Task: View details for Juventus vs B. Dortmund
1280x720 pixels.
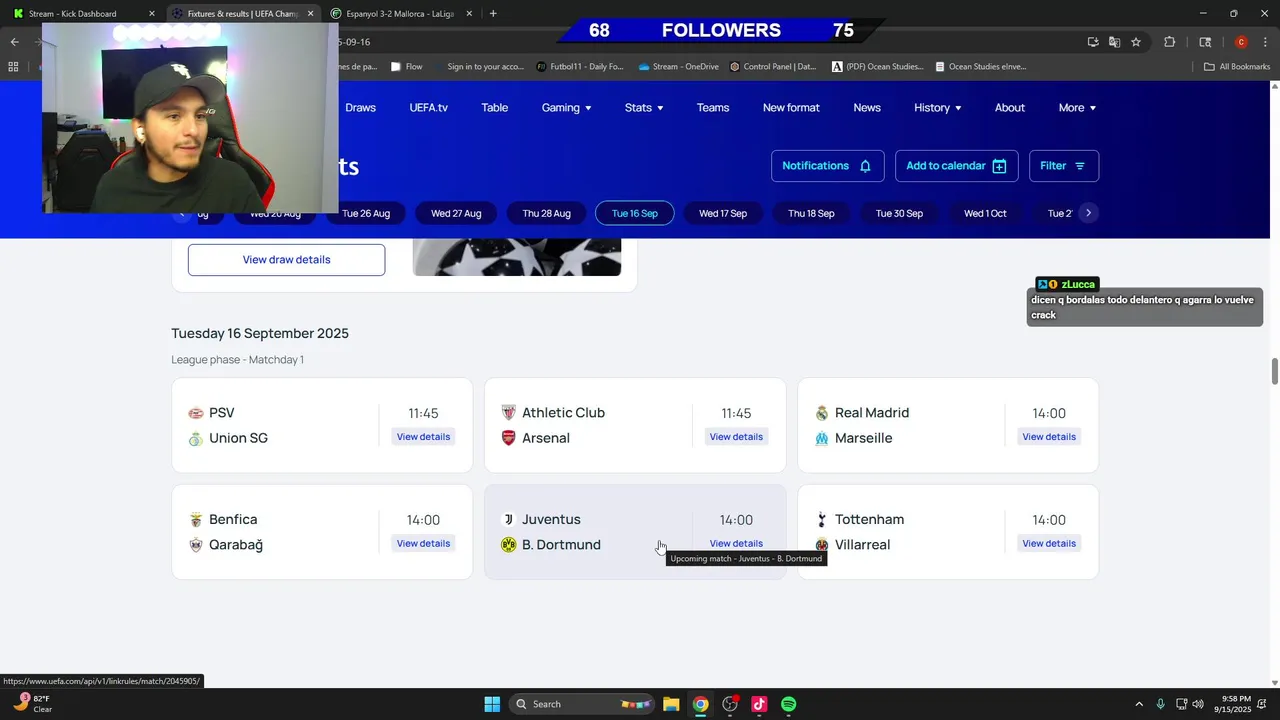Action: tap(736, 544)
